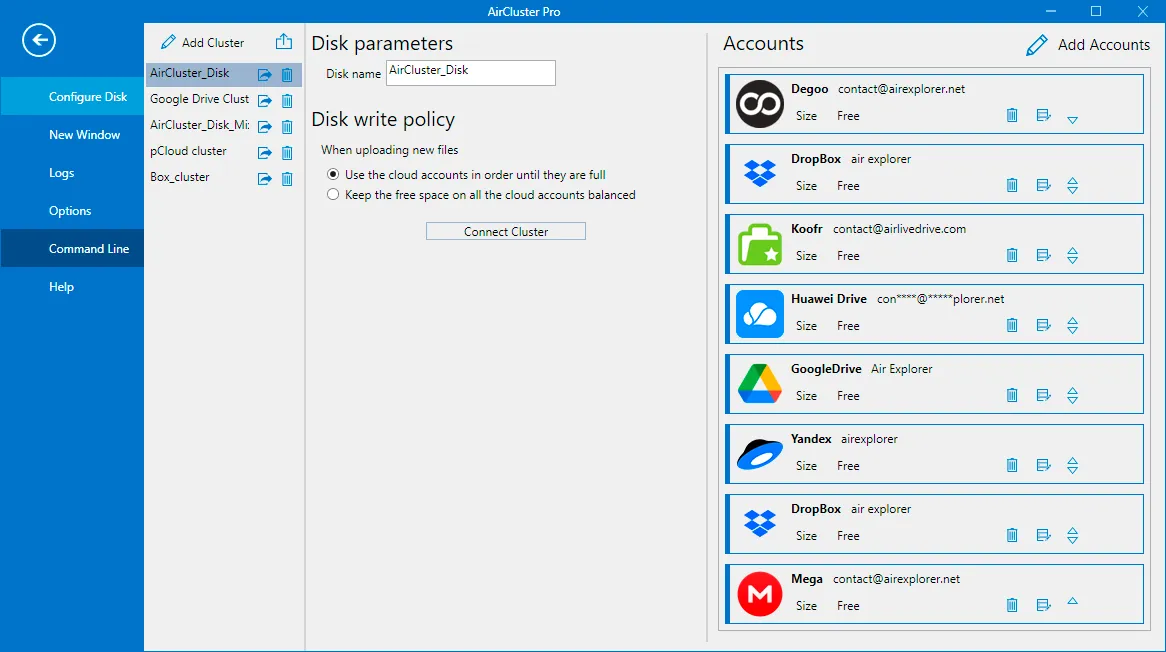Click the Mega account logo
The image size is (1166, 652).
click(x=759, y=594)
